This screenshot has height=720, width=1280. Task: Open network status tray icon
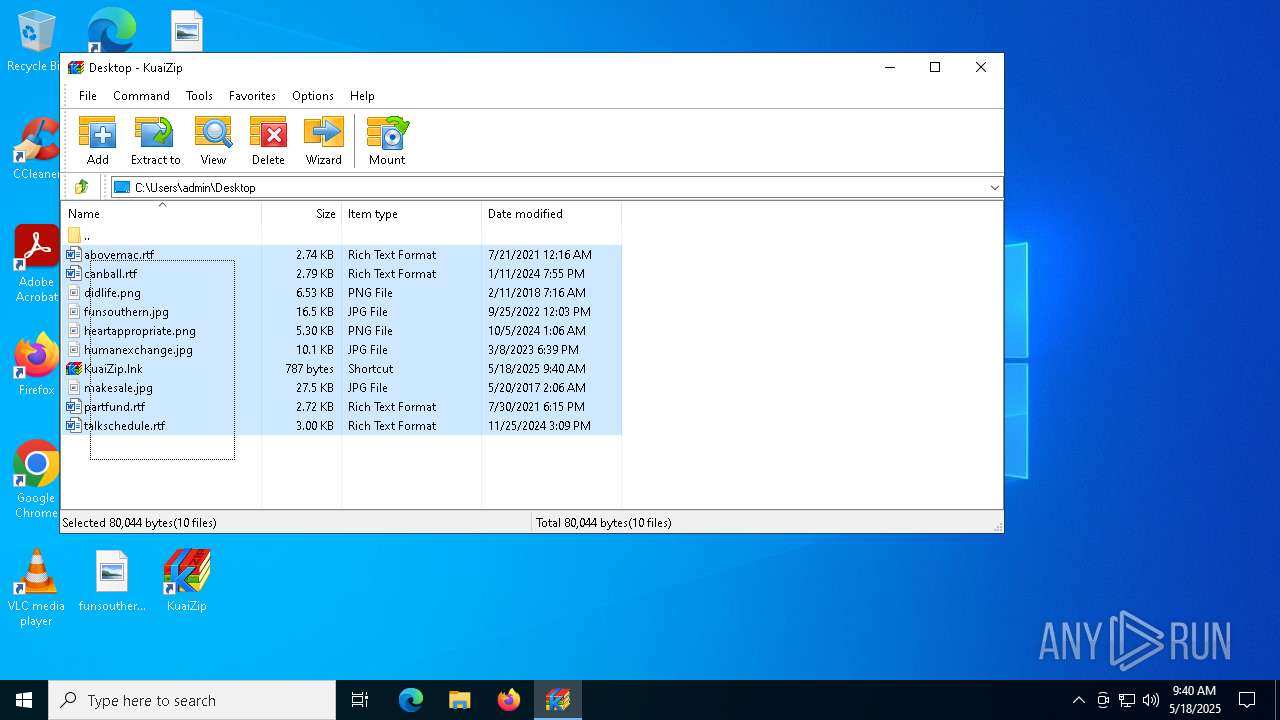point(1127,700)
